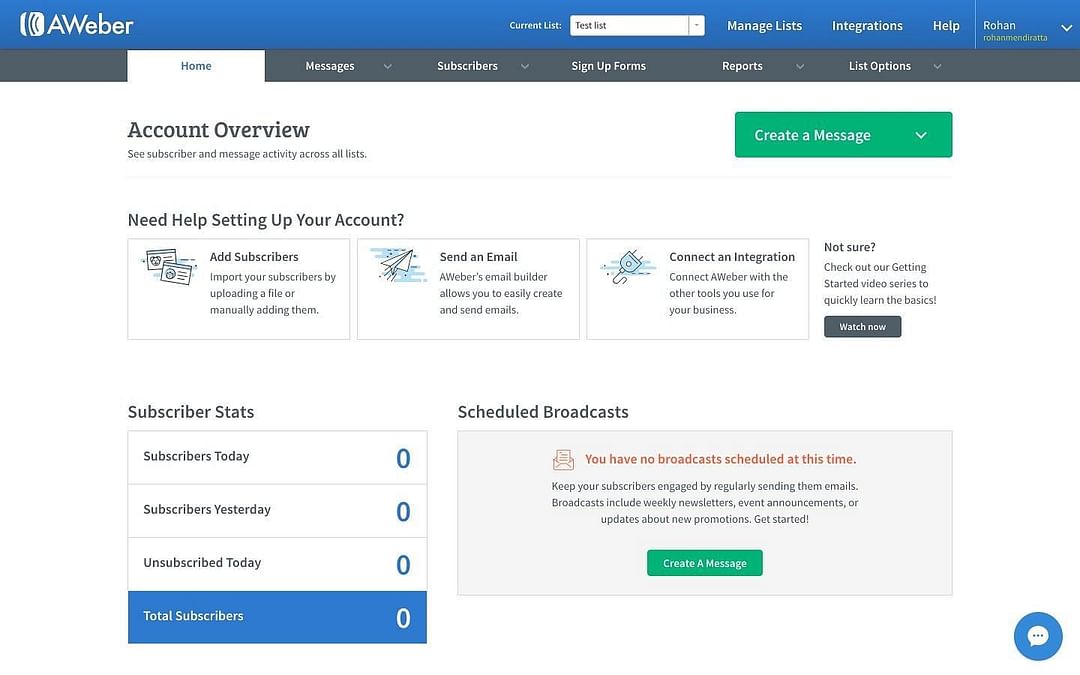
Task: Click the Watch now button
Action: click(x=862, y=326)
